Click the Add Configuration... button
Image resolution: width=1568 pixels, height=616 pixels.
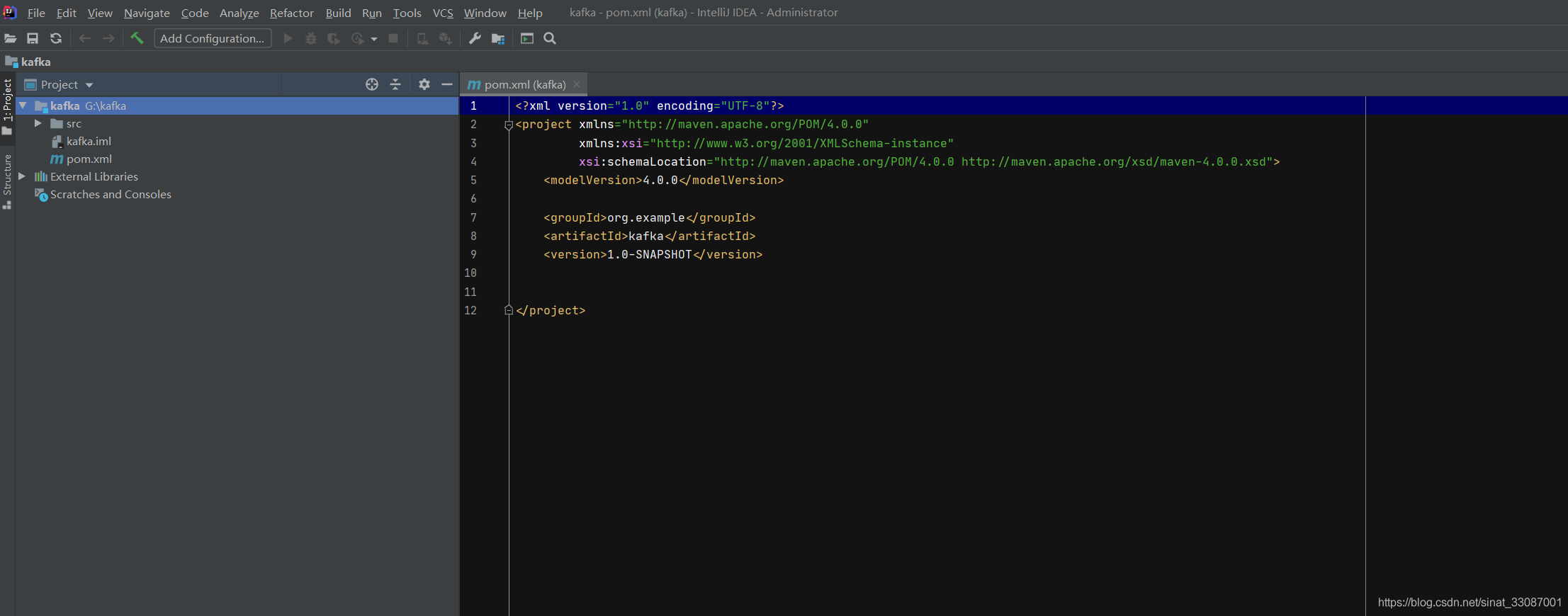213,38
